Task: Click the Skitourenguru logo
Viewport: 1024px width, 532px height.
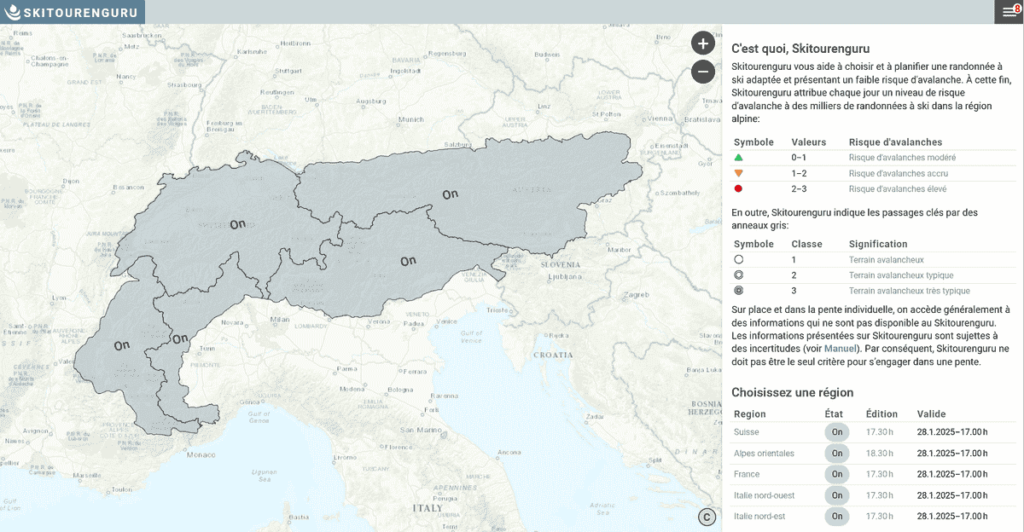Action: click(x=72, y=12)
